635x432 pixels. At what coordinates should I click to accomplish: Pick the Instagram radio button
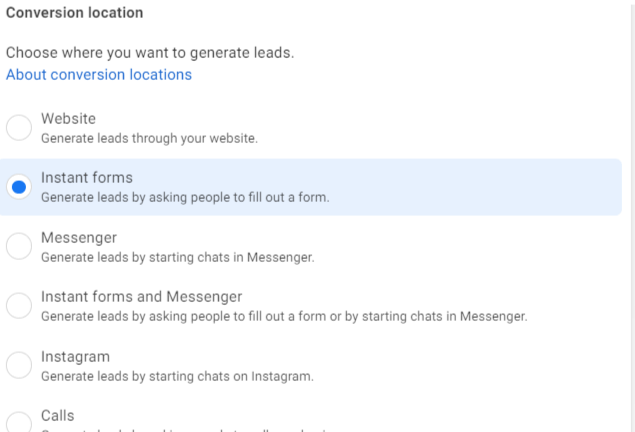point(19,366)
